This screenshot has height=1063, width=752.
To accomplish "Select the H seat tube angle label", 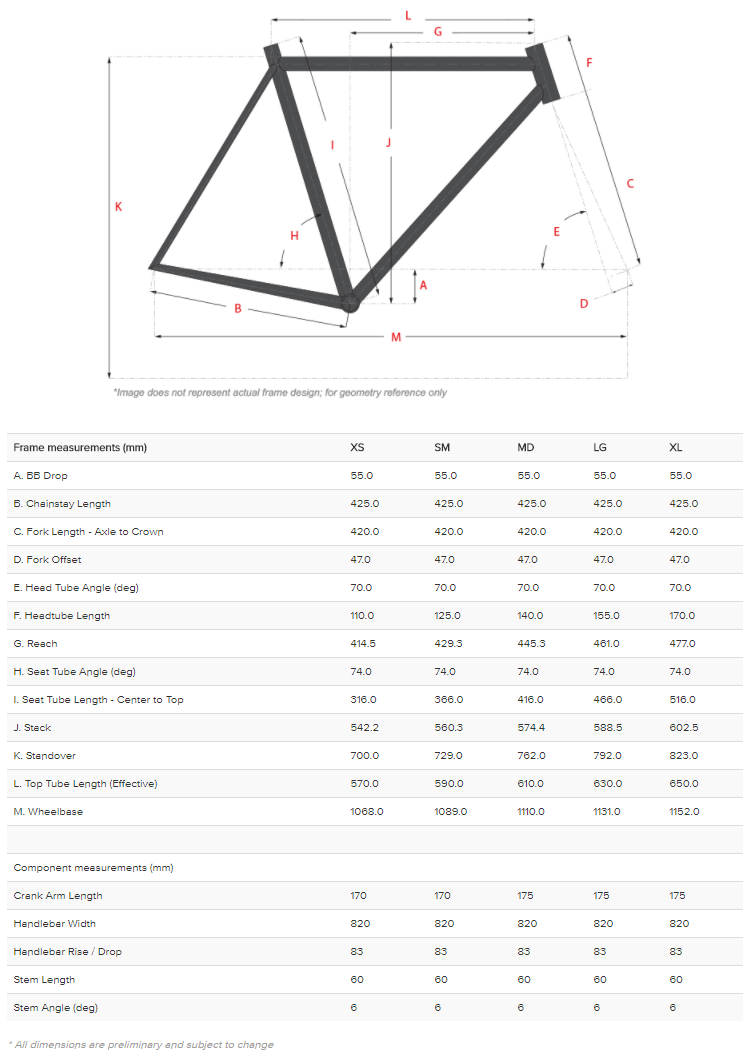I will [x=294, y=236].
